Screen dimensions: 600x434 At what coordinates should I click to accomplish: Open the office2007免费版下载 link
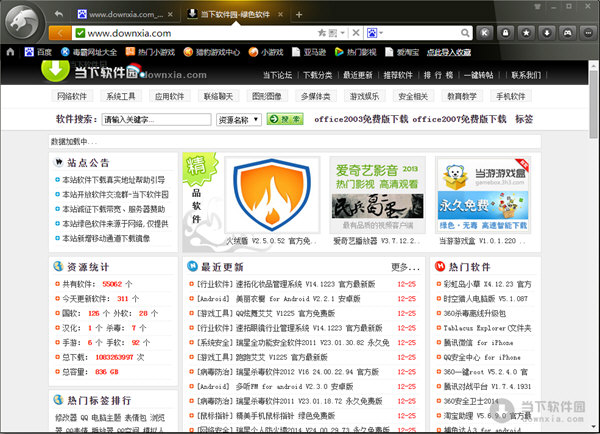(x=459, y=119)
